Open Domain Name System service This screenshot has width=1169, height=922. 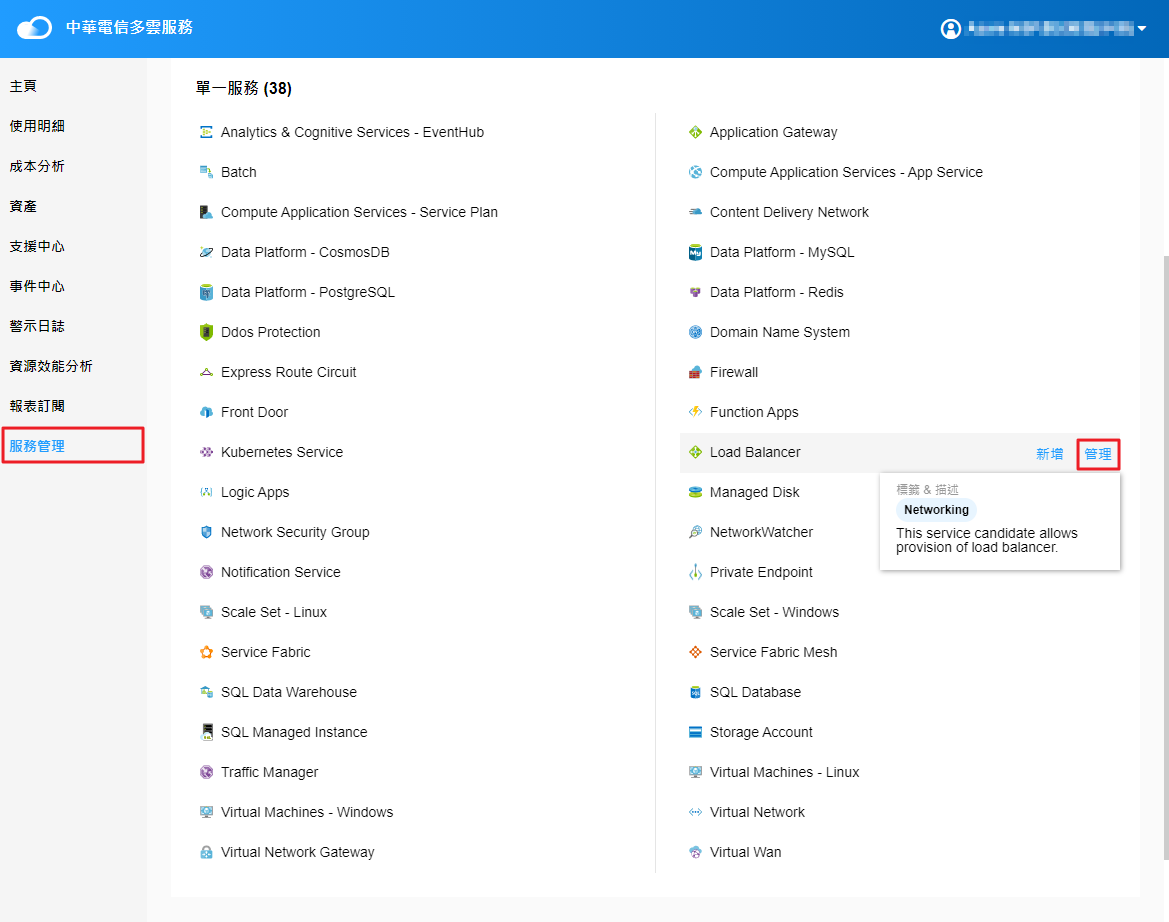coord(780,332)
